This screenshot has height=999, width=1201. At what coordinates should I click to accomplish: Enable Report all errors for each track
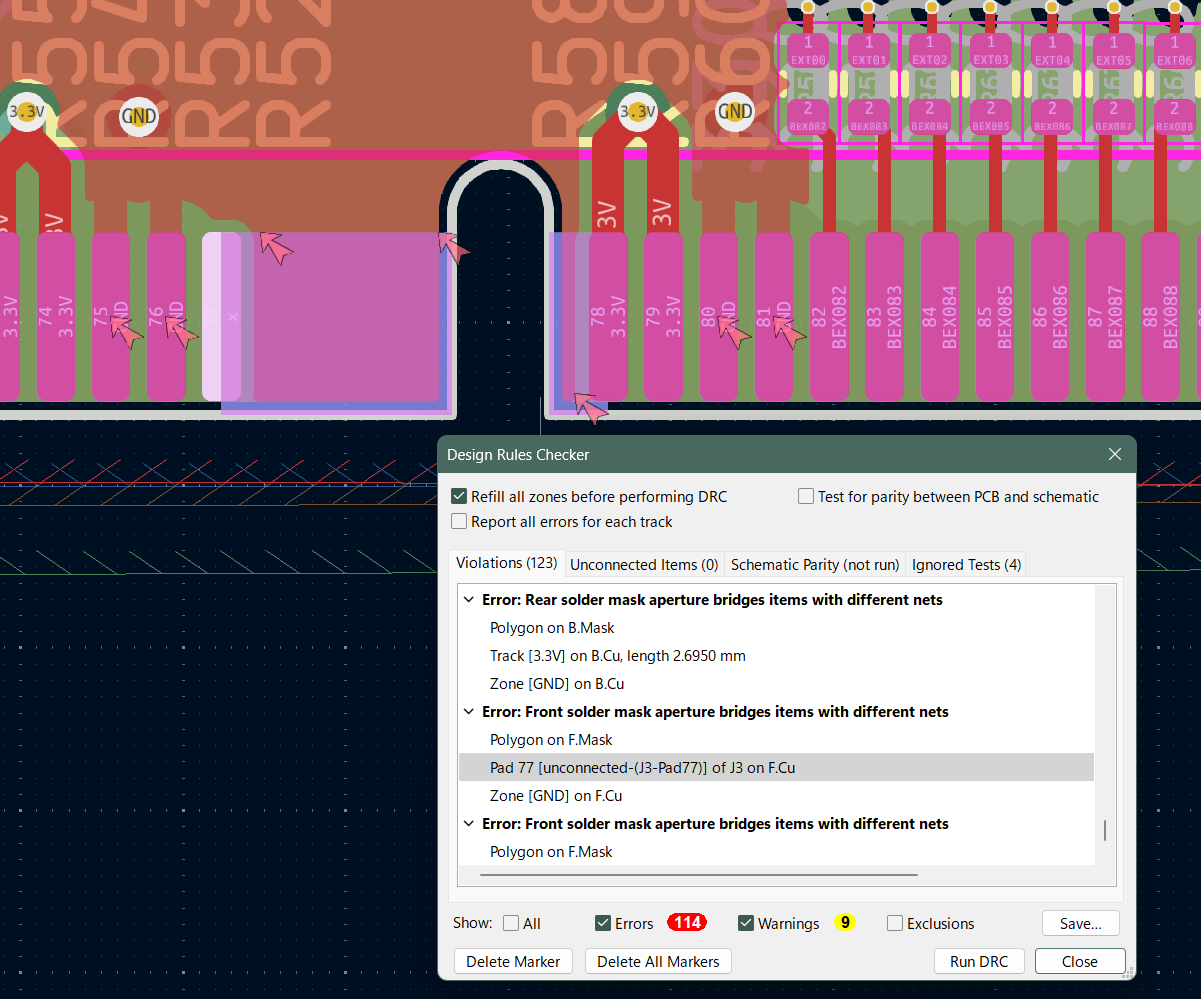(459, 522)
